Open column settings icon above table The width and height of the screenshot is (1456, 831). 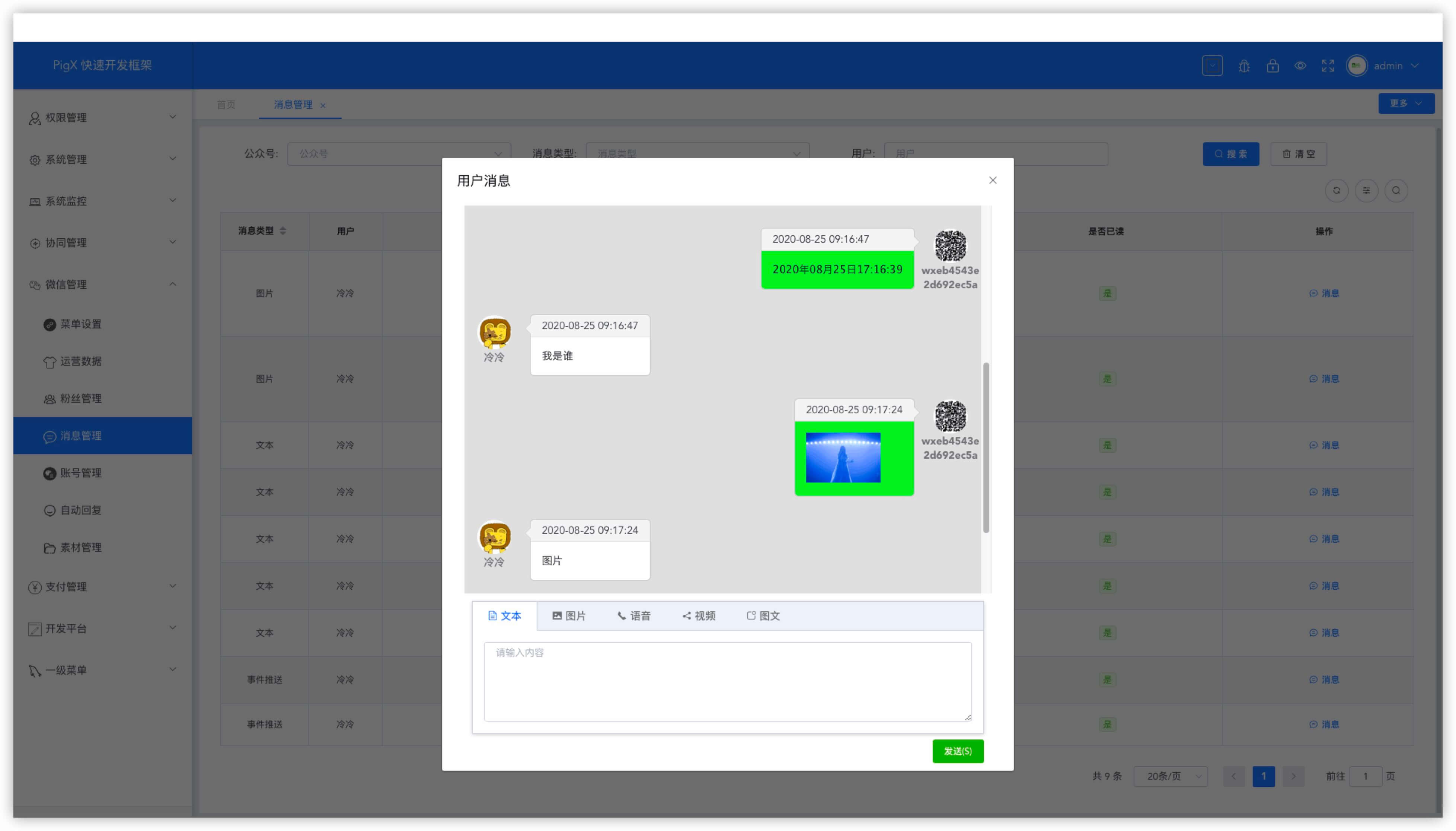[1366, 190]
